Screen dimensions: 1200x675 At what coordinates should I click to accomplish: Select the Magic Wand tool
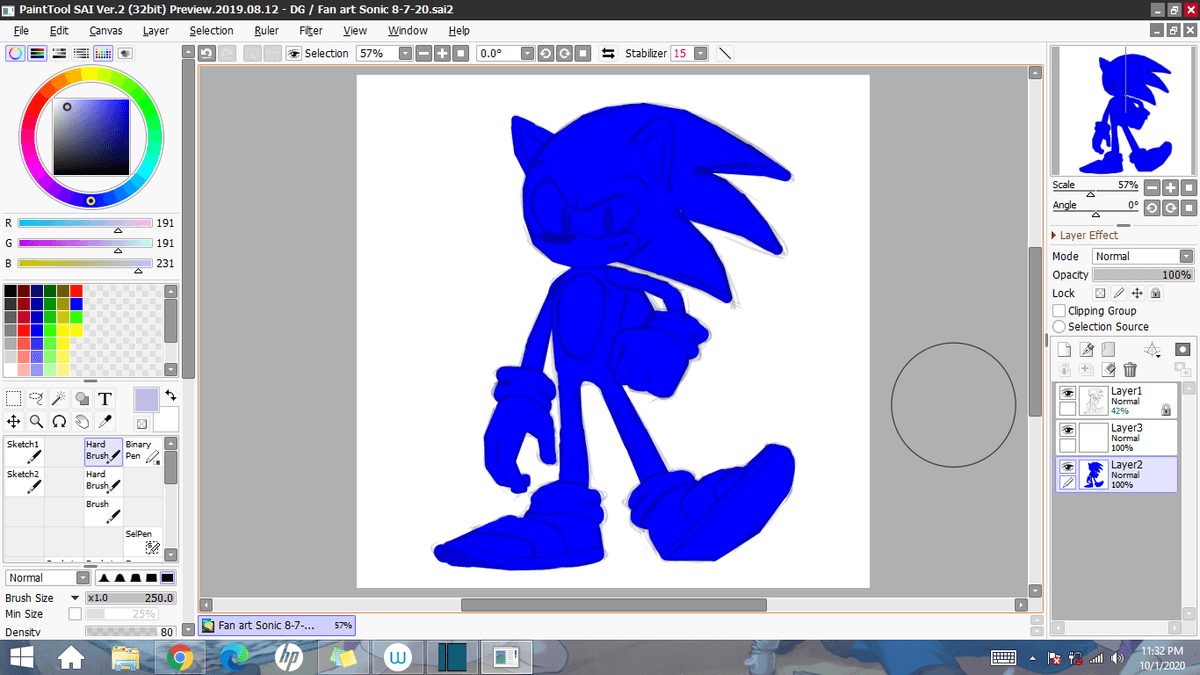coord(59,398)
